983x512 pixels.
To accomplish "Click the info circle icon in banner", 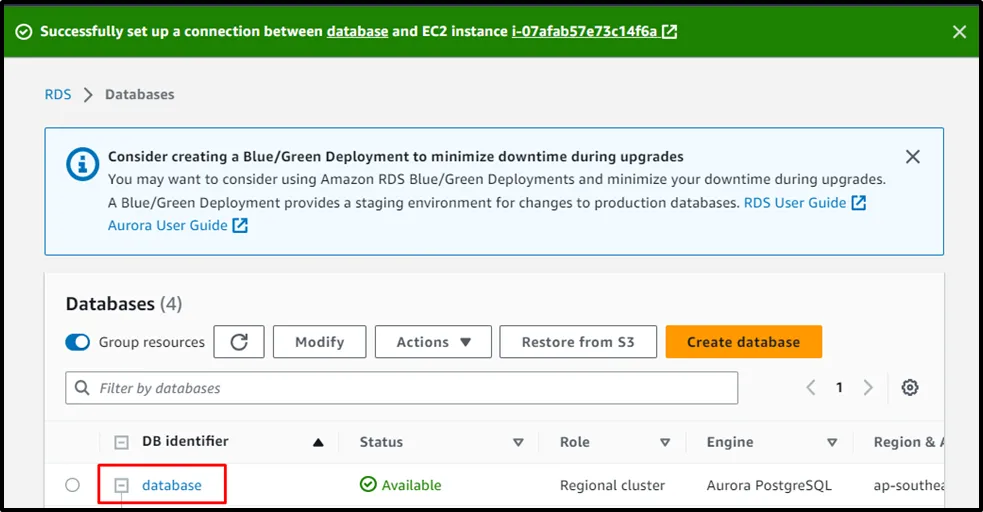I will pyautogui.click(x=82, y=165).
